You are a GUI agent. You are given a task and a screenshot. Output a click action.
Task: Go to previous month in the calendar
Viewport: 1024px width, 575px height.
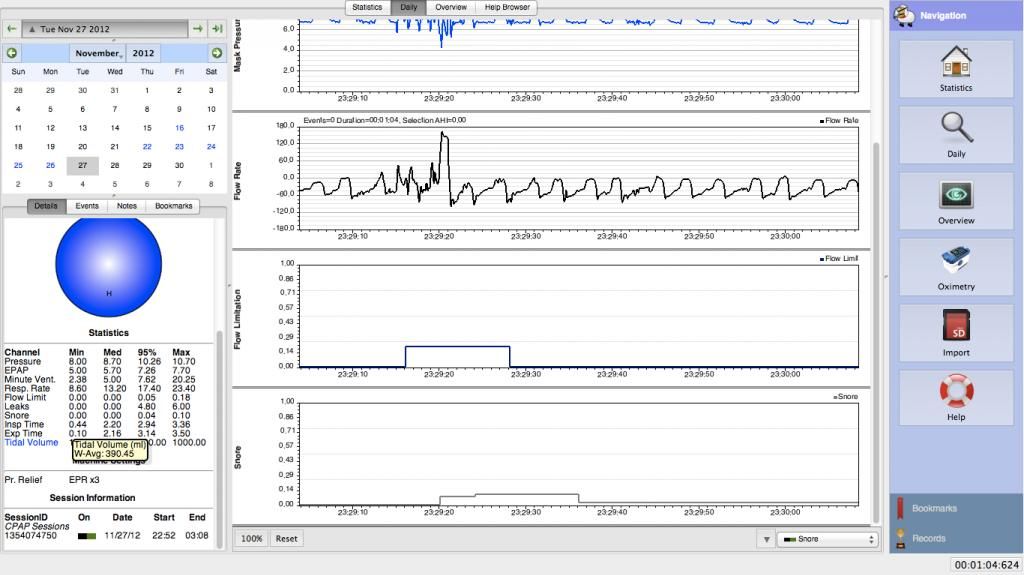pyautogui.click(x=12, y=53)
